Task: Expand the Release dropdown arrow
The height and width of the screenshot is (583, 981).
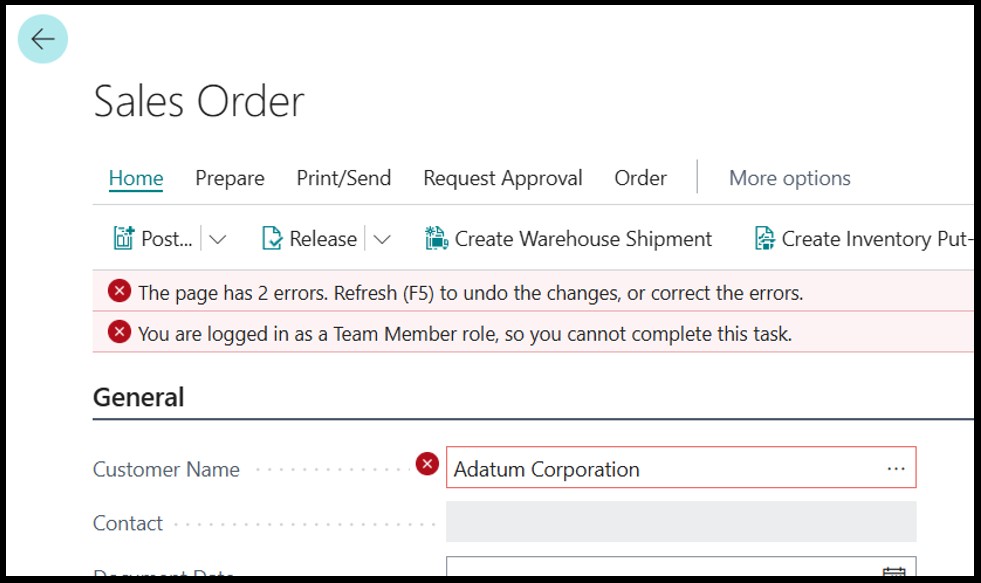Action: [382, 239]
